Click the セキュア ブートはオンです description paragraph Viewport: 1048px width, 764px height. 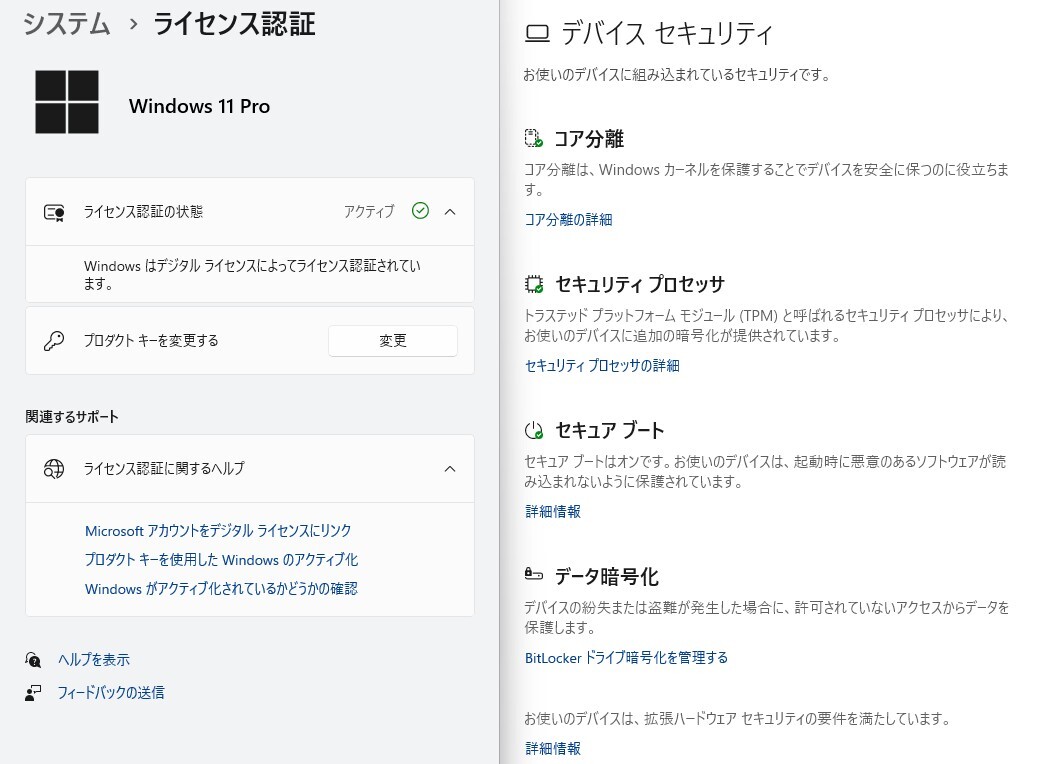pos(765,472)
